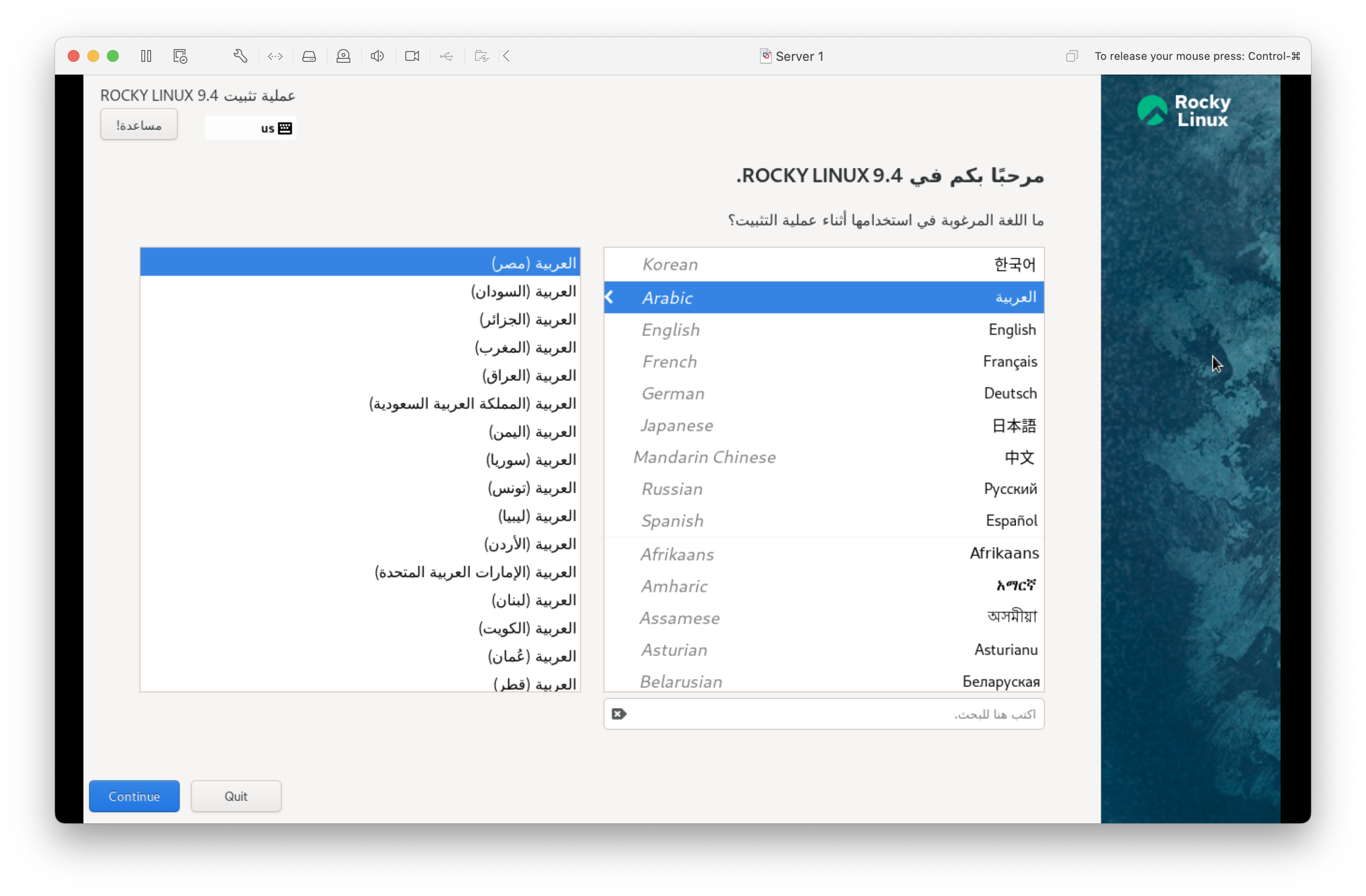1366x896 pixels.
Task: Close the Server 1 window red button
Action: pyautogui.click(x=74, y=55)
